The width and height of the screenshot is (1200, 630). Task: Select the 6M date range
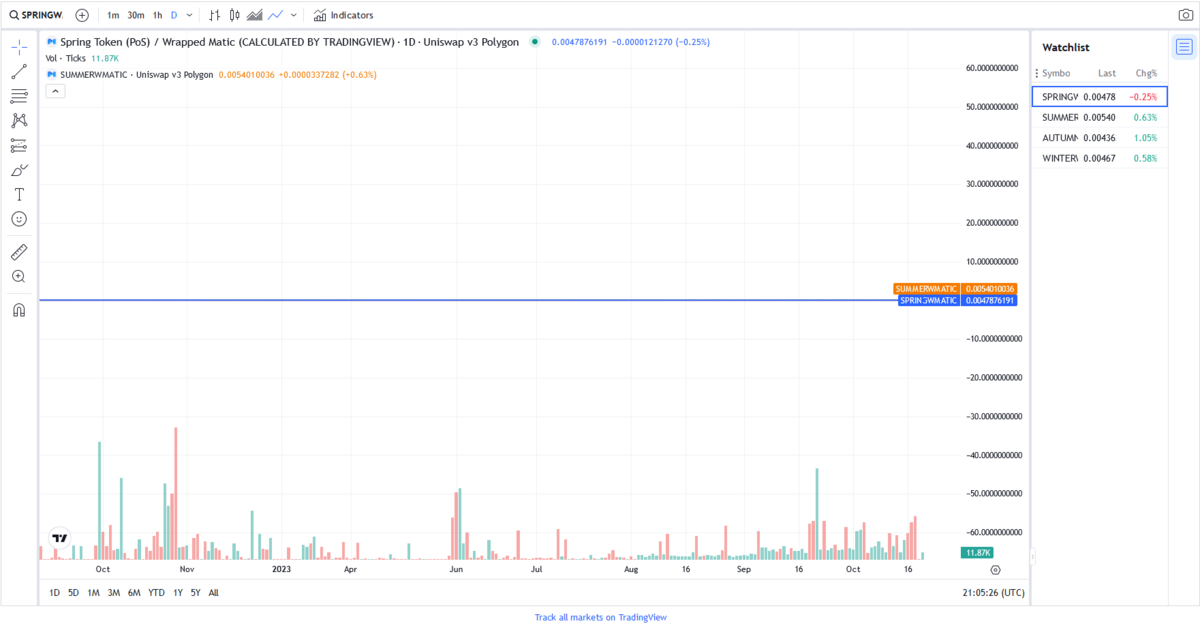coord(134,593)
